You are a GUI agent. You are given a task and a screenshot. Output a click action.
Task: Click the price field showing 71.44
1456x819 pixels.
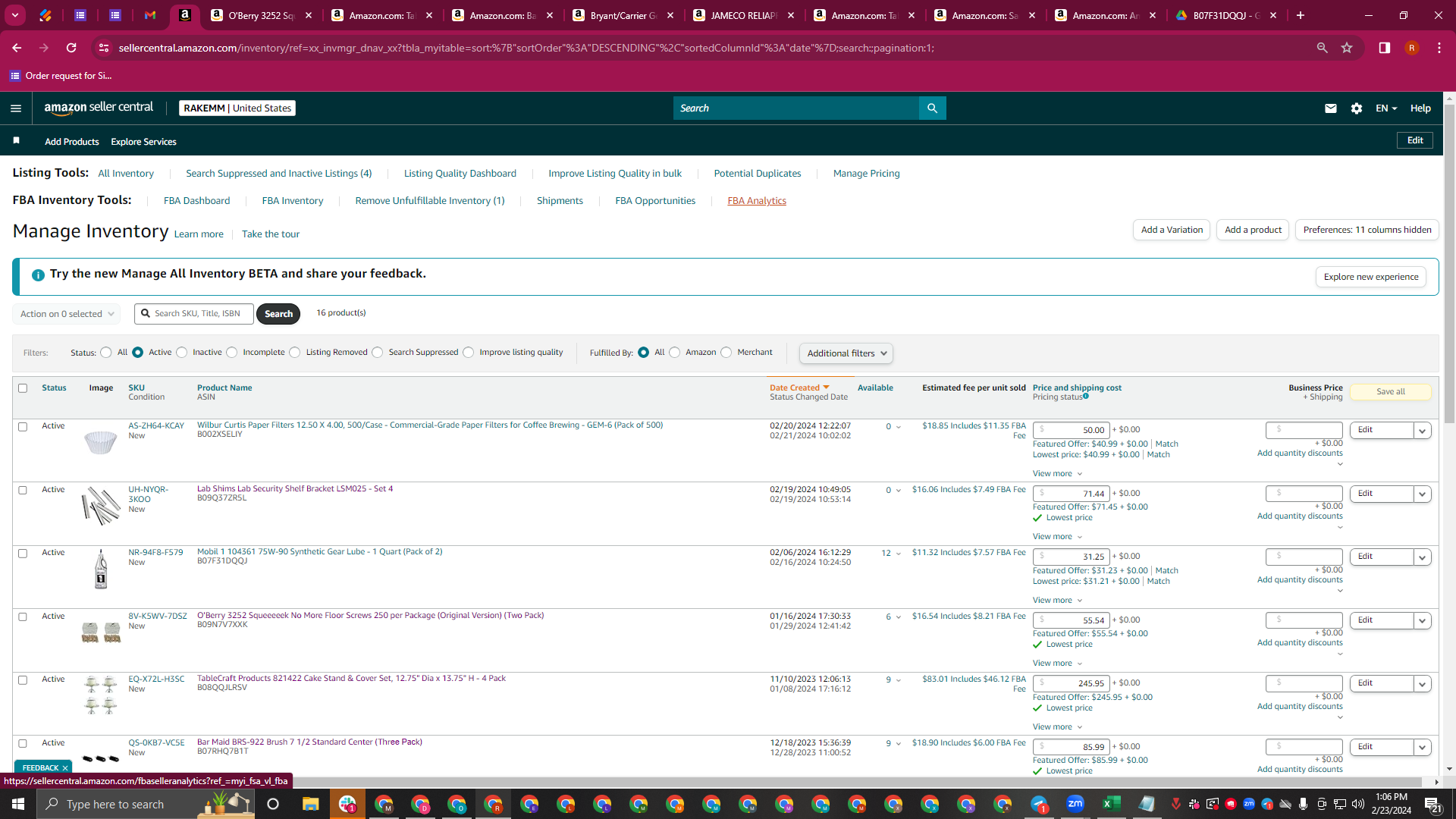click(x=1071, y=494)
